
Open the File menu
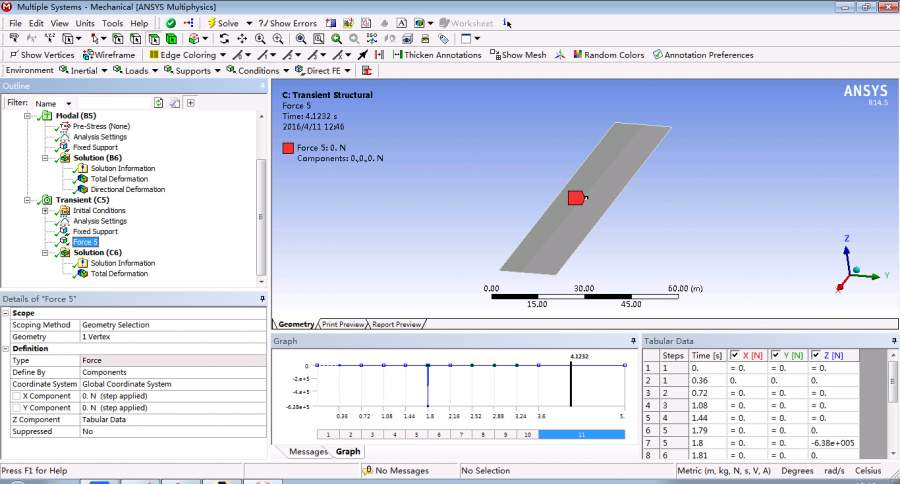tap(15, 23)
